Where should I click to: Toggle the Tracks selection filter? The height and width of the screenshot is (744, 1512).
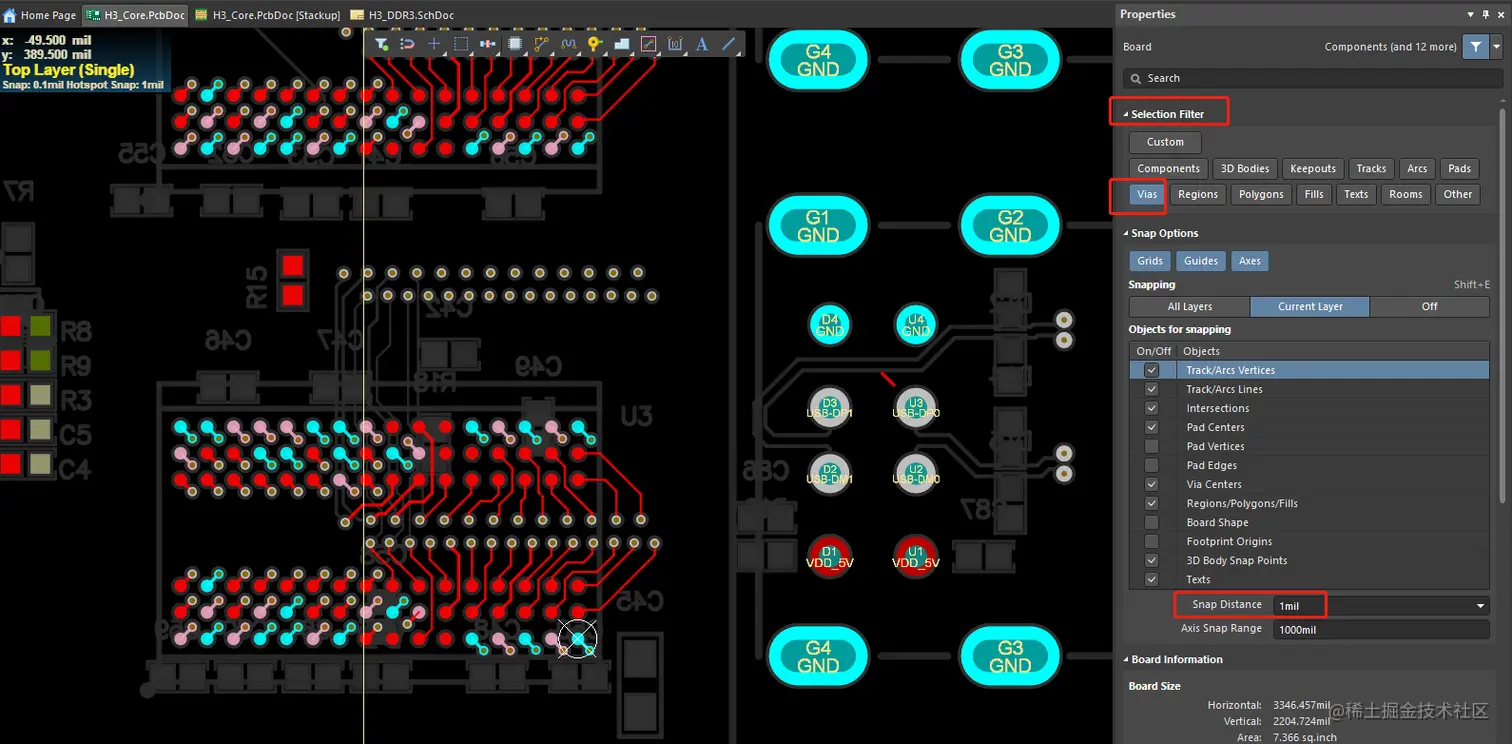pos(1371,168)
